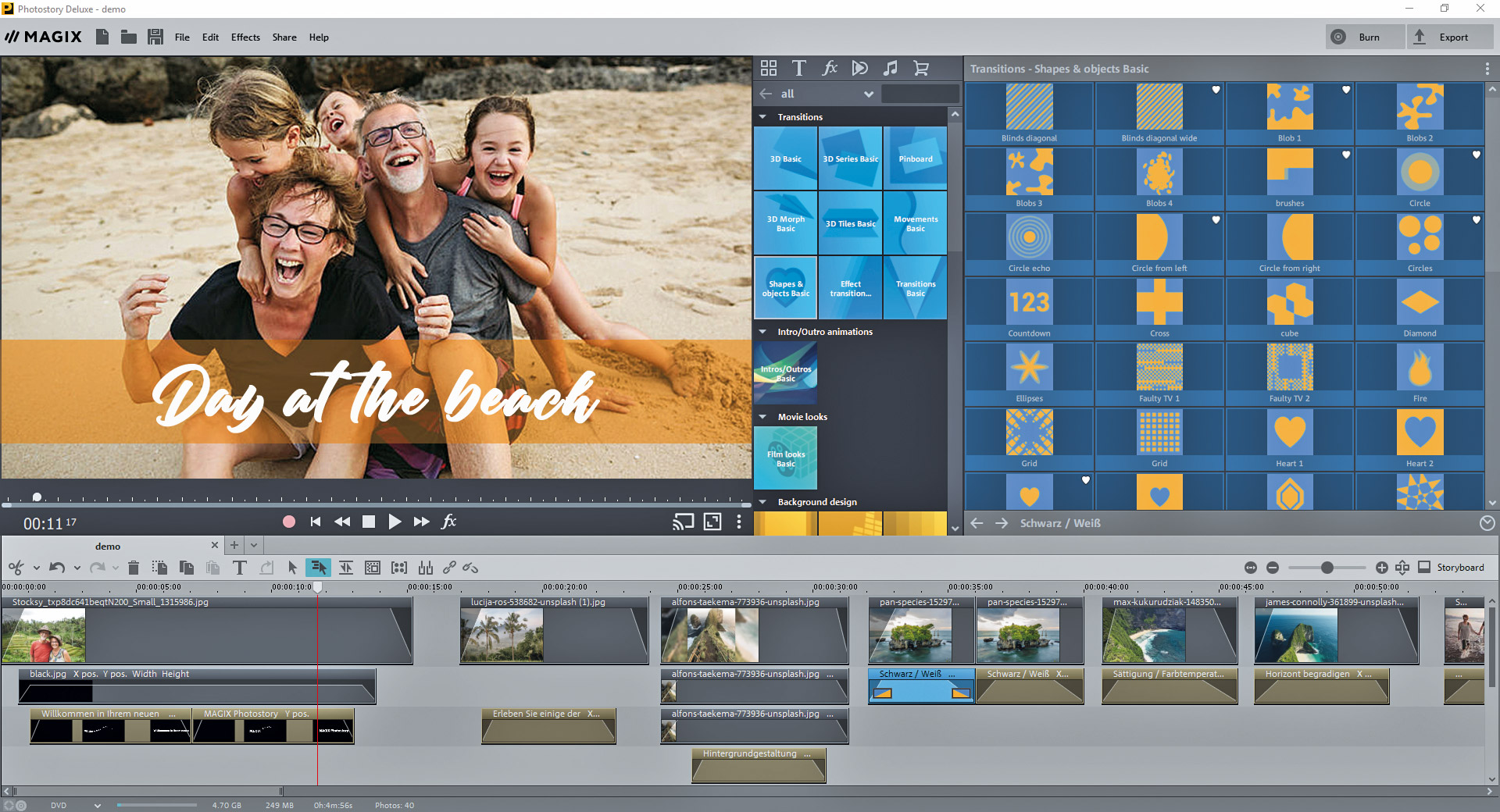Open the DVD format dropdown in status bar
This screenshot has height=812, width=1500.
[x=98, y=805]
